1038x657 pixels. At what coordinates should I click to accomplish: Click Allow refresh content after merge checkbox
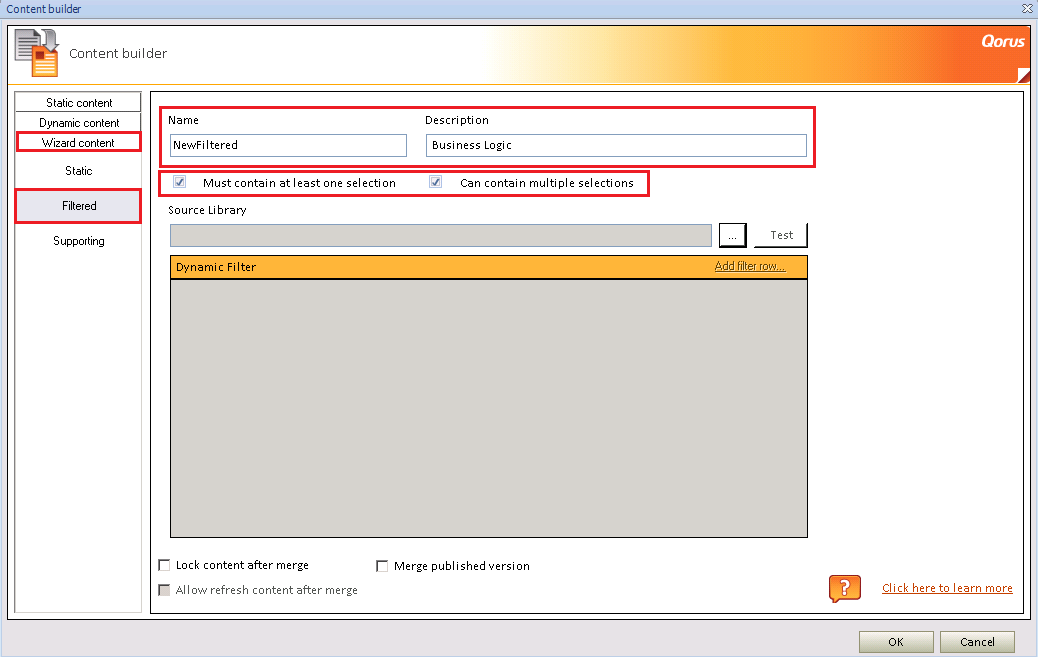point(164,589)
